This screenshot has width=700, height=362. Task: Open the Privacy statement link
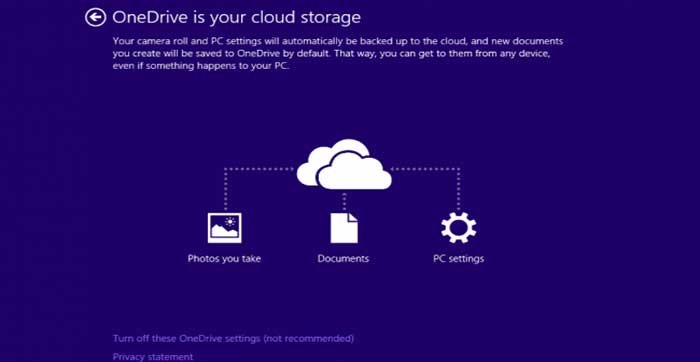pos(153,357)
